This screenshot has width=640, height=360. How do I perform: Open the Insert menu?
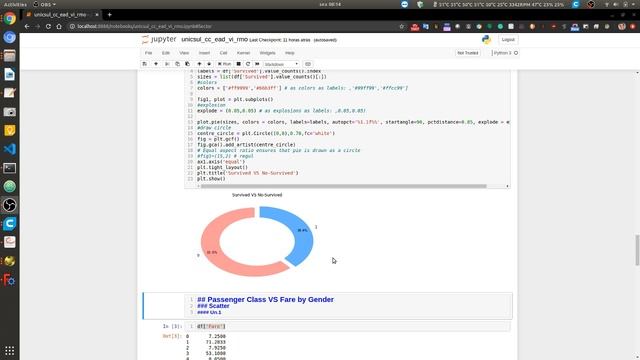pyautogui.click(x=204, y=53)
